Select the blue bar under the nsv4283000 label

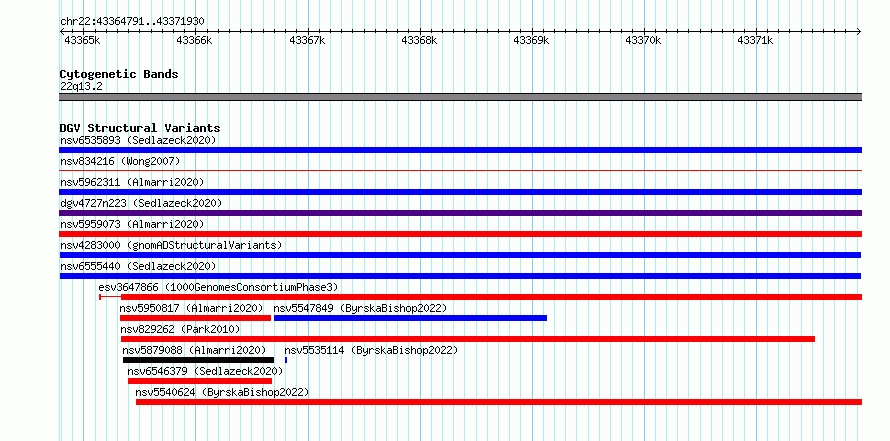(x=460, y=255)
